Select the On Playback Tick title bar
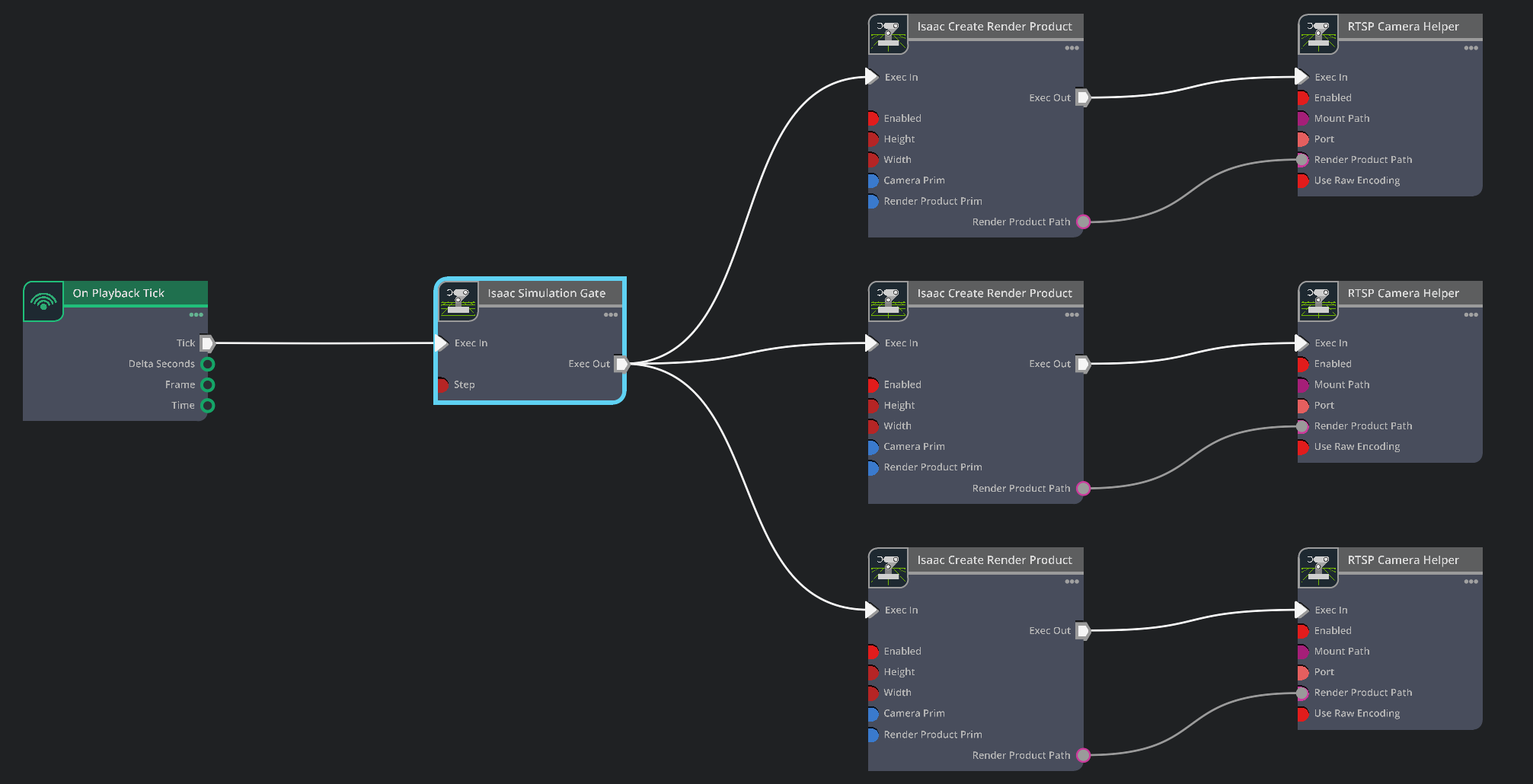The width and height of the screenshot is (1533, 784). point(135,293)
